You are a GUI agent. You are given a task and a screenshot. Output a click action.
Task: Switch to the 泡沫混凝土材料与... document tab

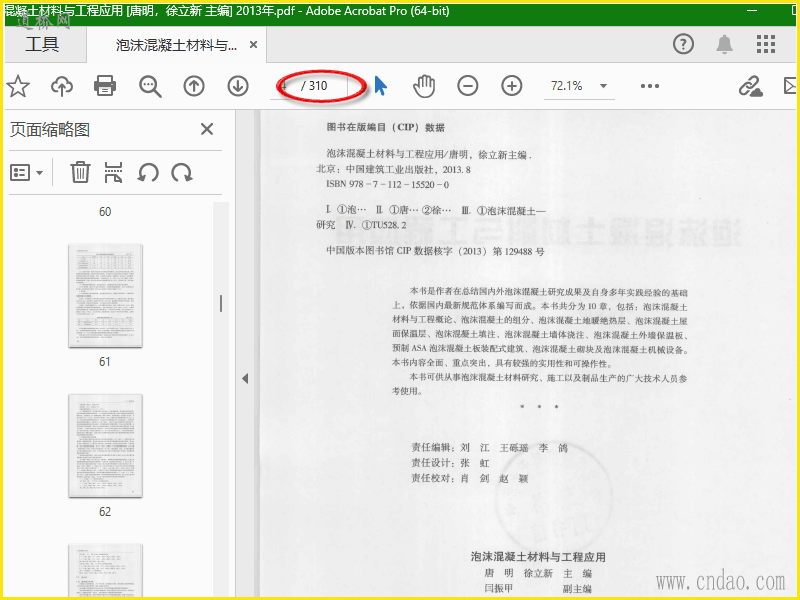point(176,45)
